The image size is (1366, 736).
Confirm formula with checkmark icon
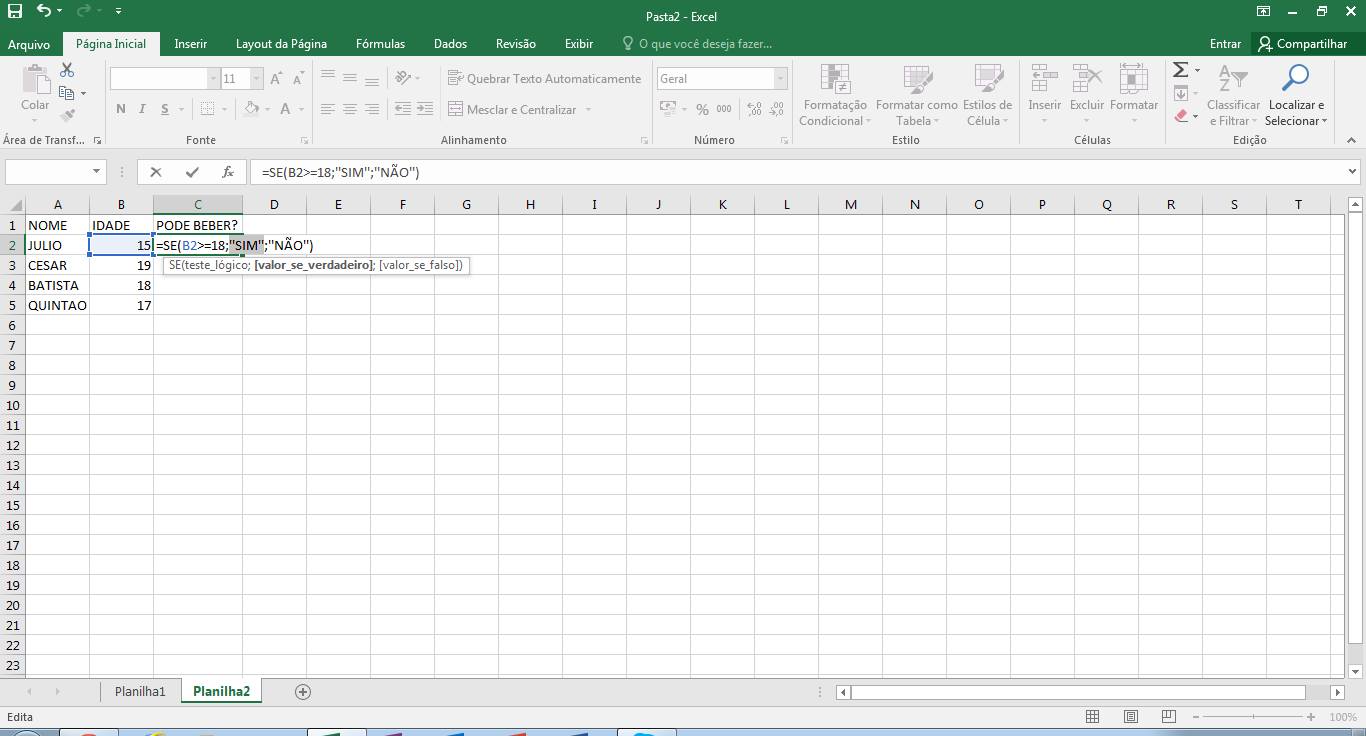pyautogui.click(x=192, y=172)
